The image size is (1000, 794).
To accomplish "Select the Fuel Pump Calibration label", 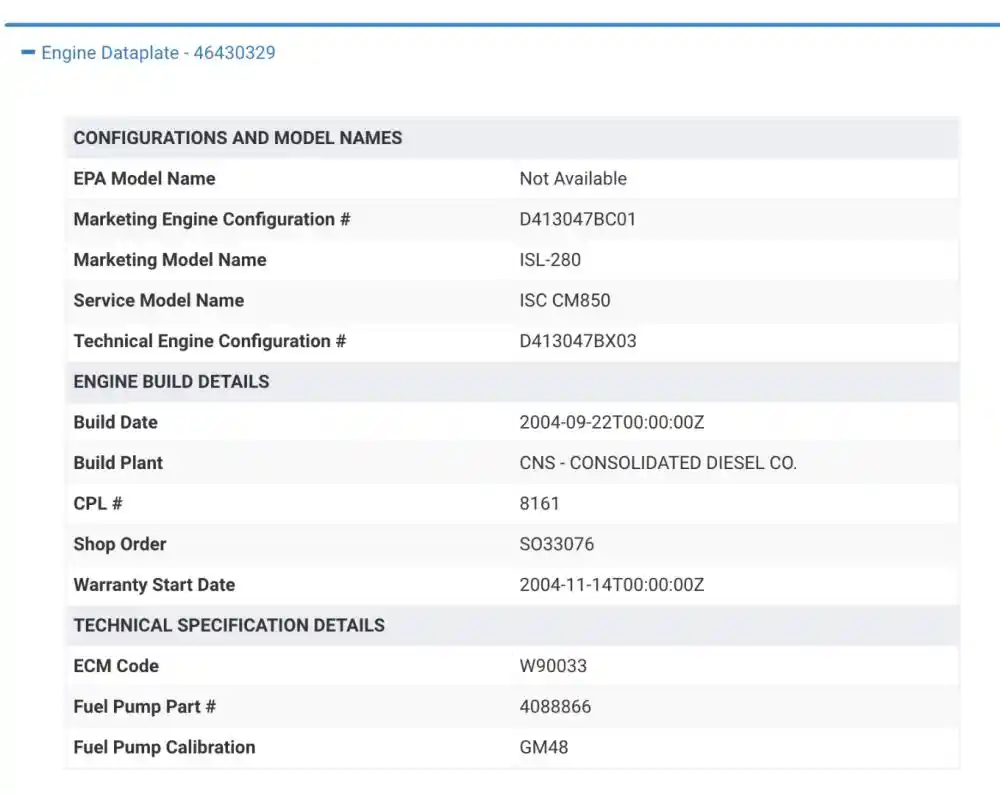I will pos(165,747).
